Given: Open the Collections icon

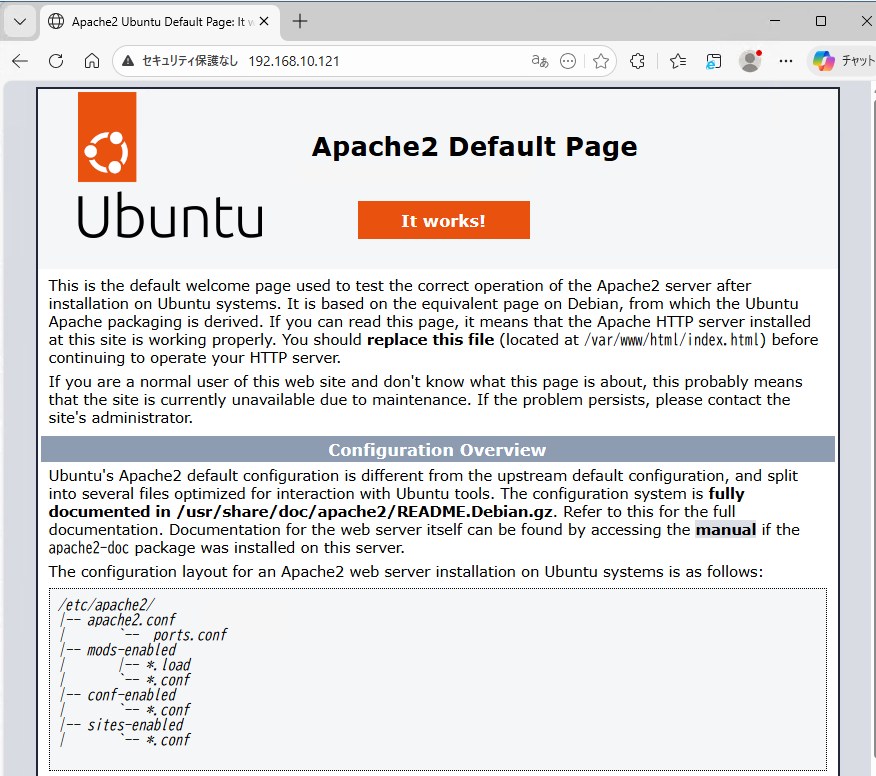Looking at the screenshot, I should point(713,61).
